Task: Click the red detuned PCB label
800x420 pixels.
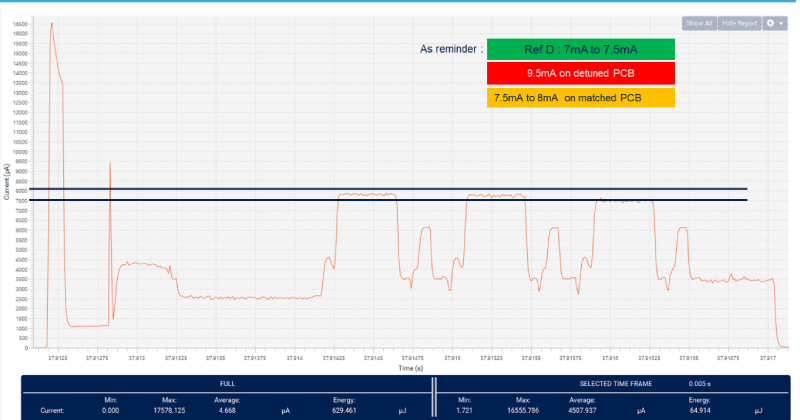Action: (581, 74)
